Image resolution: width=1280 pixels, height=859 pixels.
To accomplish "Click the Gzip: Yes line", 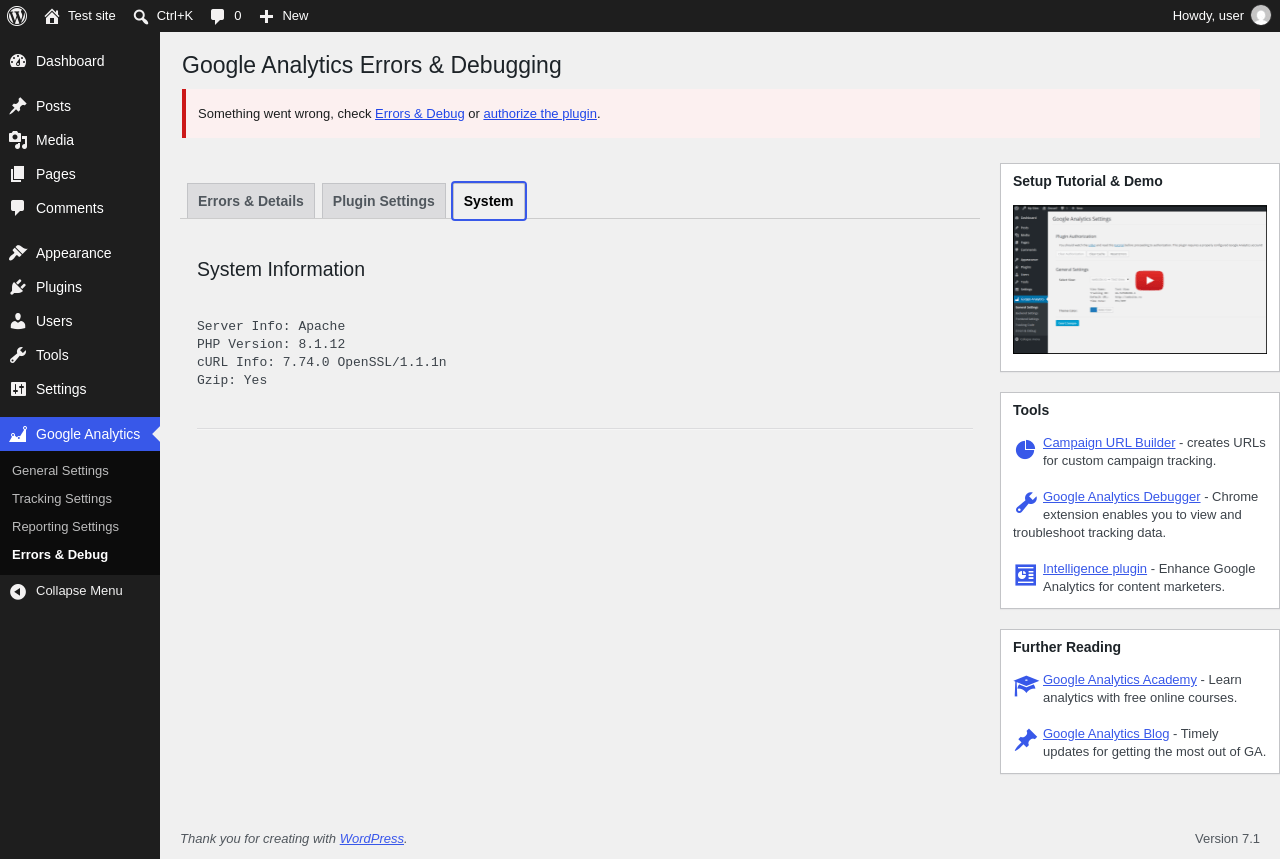I will tap(232, 380).
